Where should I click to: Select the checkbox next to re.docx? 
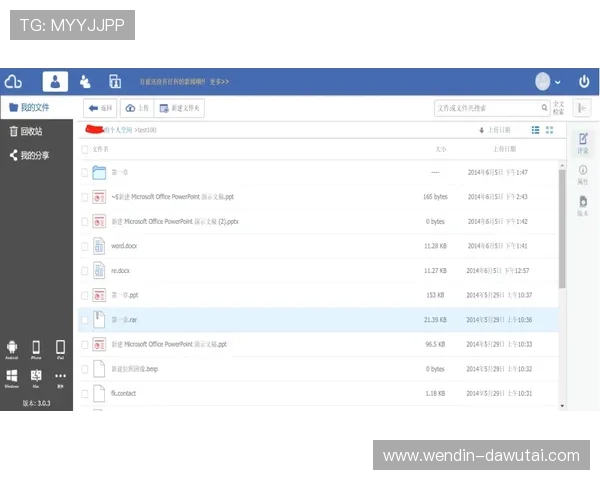85,271
